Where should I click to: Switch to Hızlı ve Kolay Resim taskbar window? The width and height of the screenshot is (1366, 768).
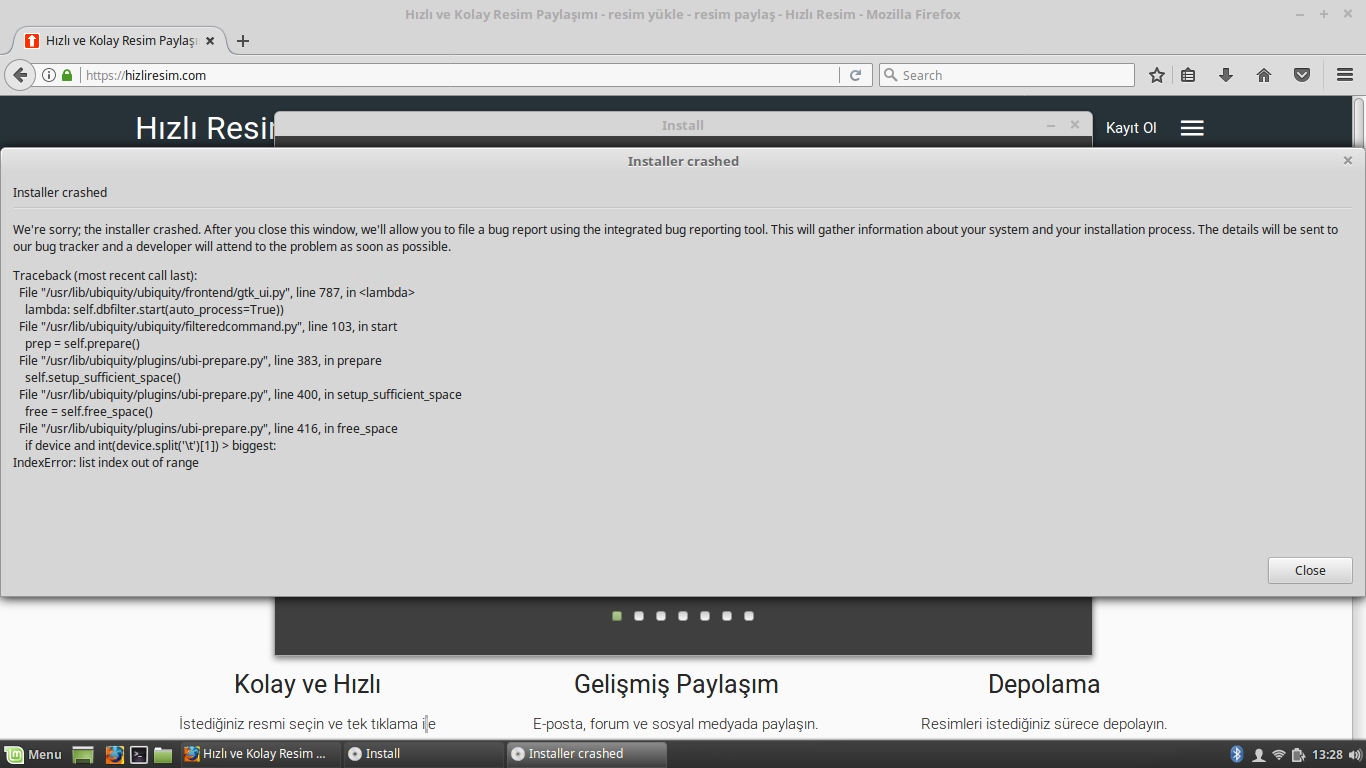click(260, 754)
